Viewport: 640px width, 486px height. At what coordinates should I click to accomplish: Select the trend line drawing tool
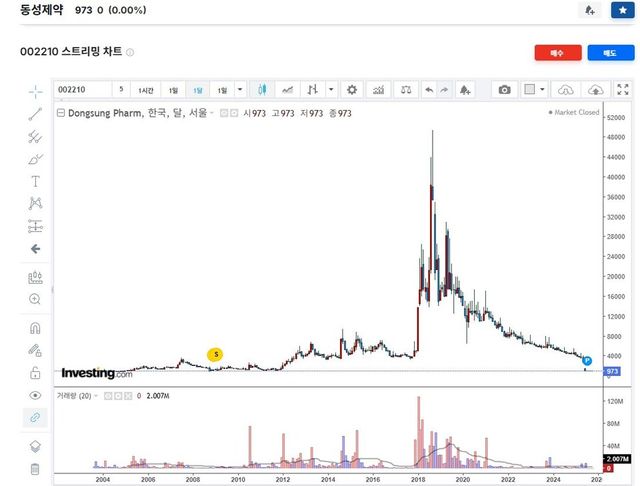[36, 114]
